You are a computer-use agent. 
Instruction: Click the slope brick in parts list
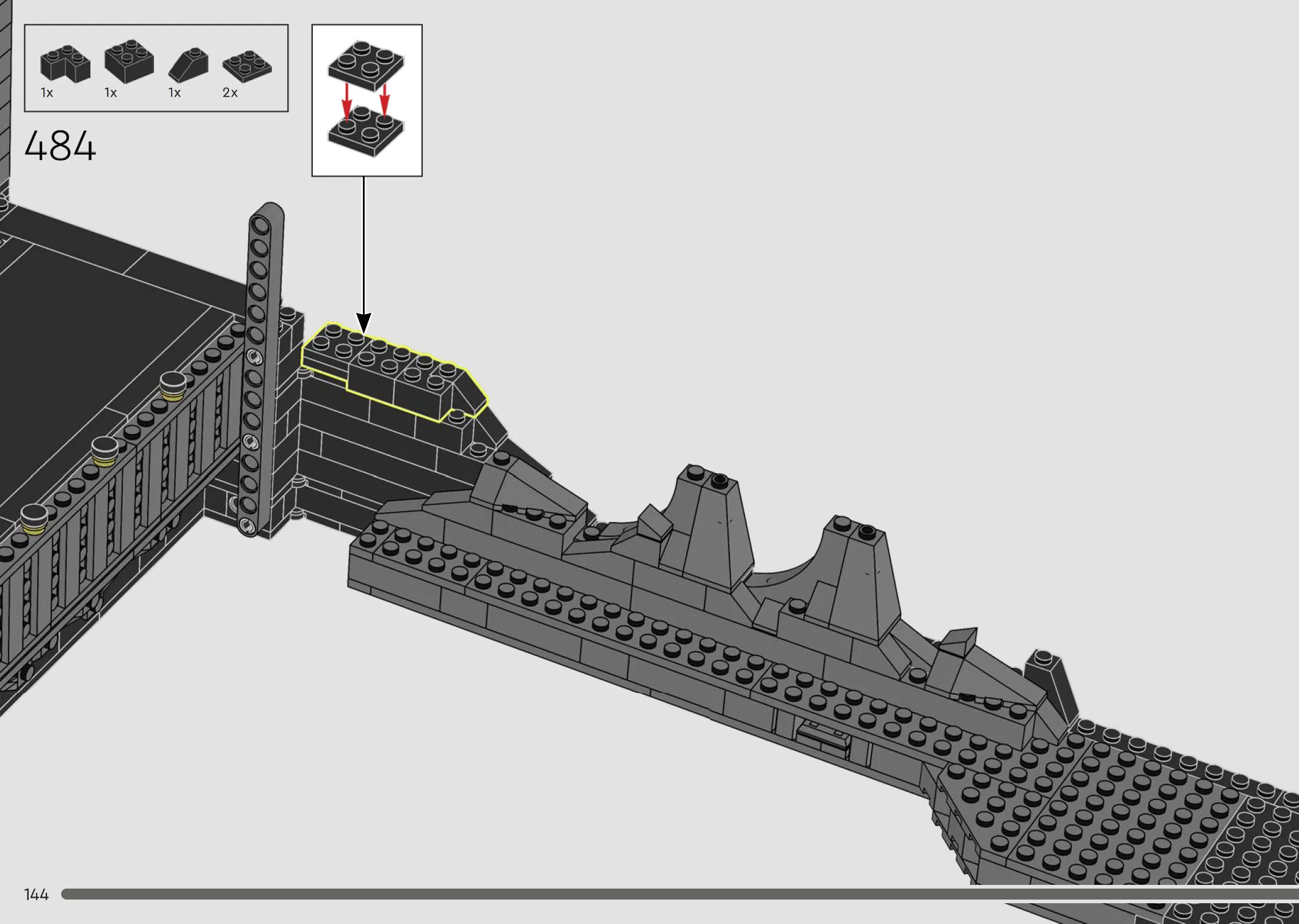188,65
